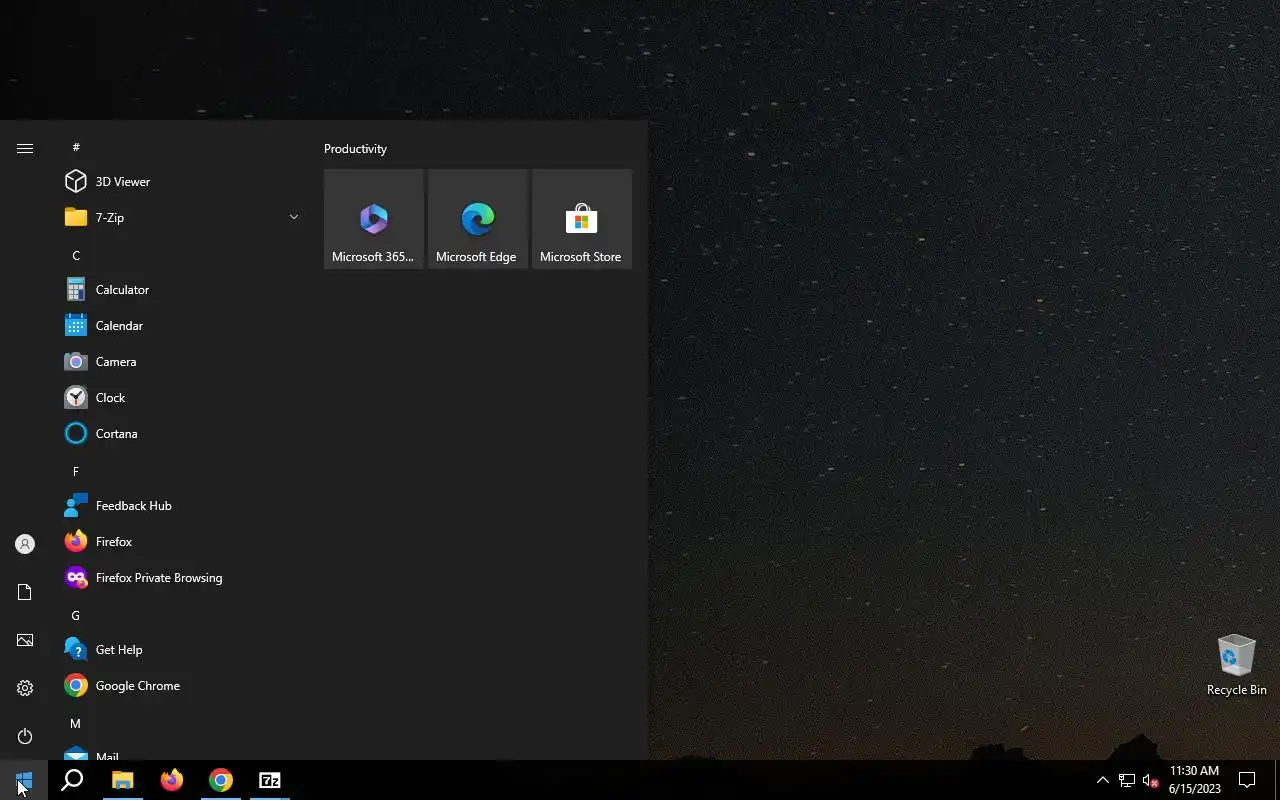Launch Firefox from the Start menu list
Viewport: 1280px width, 800px height.
pos(181,542)
